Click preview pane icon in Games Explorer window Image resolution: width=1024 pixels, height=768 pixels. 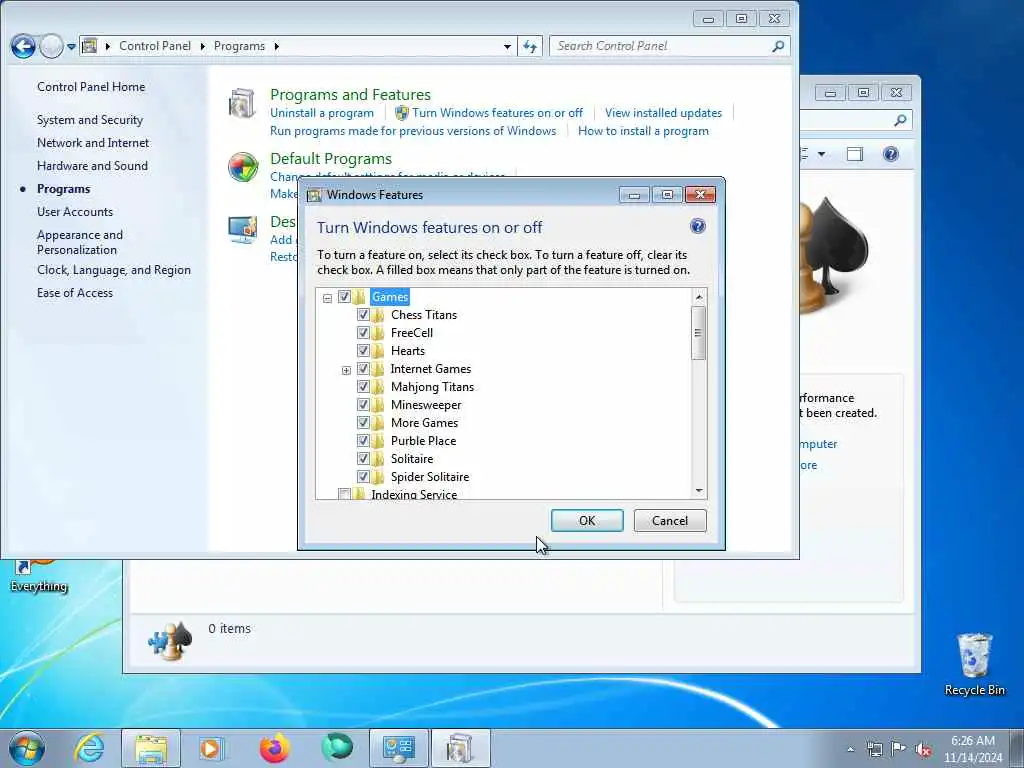coord(854,154)
